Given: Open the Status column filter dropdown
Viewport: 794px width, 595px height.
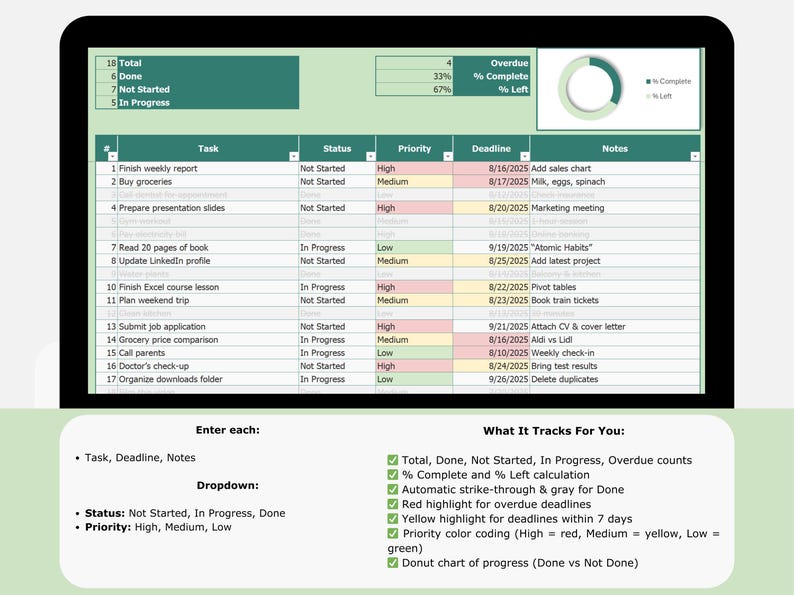Looking at the screenshot, I should pos(371,156).
